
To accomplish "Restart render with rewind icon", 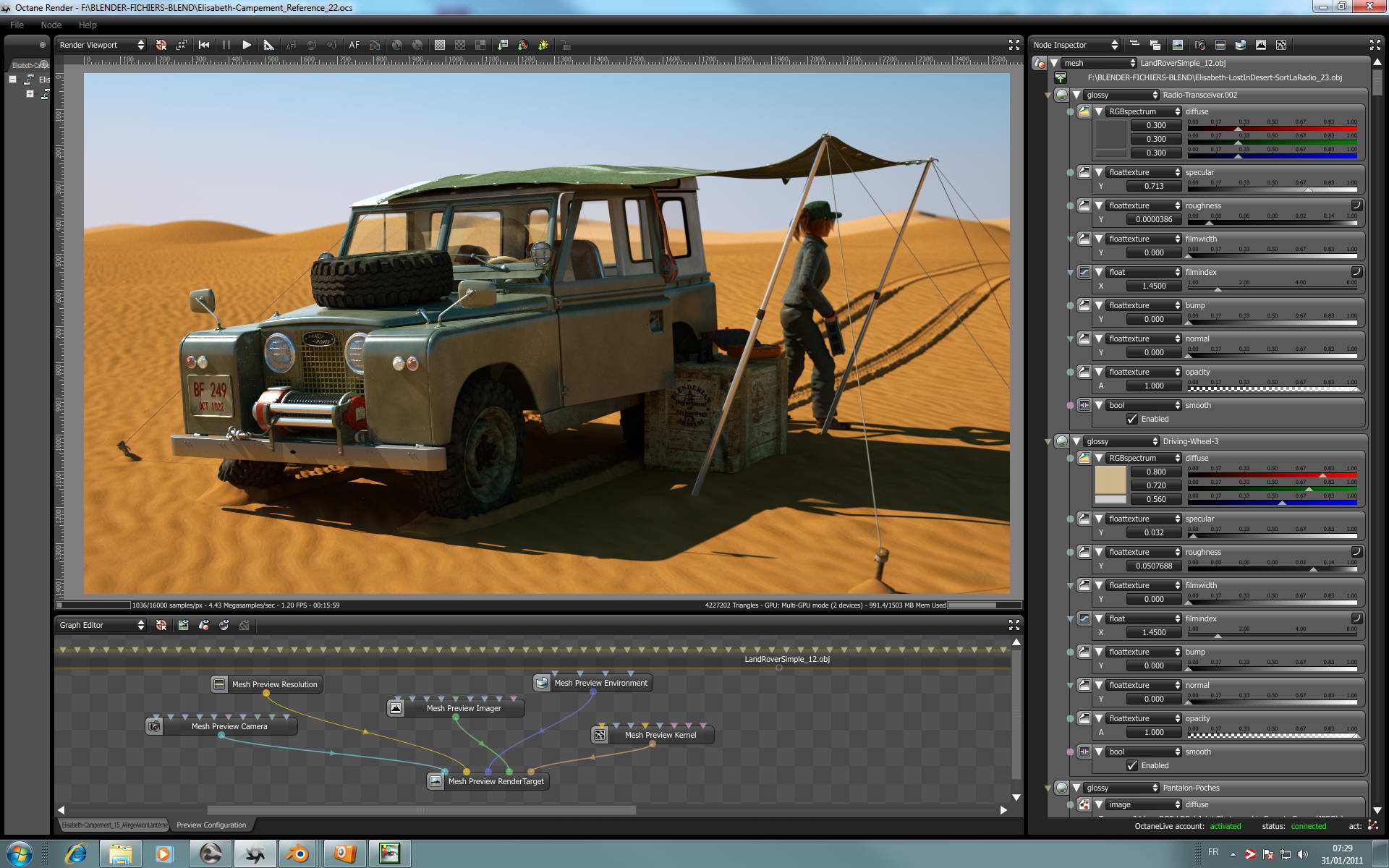I will 204,45.
